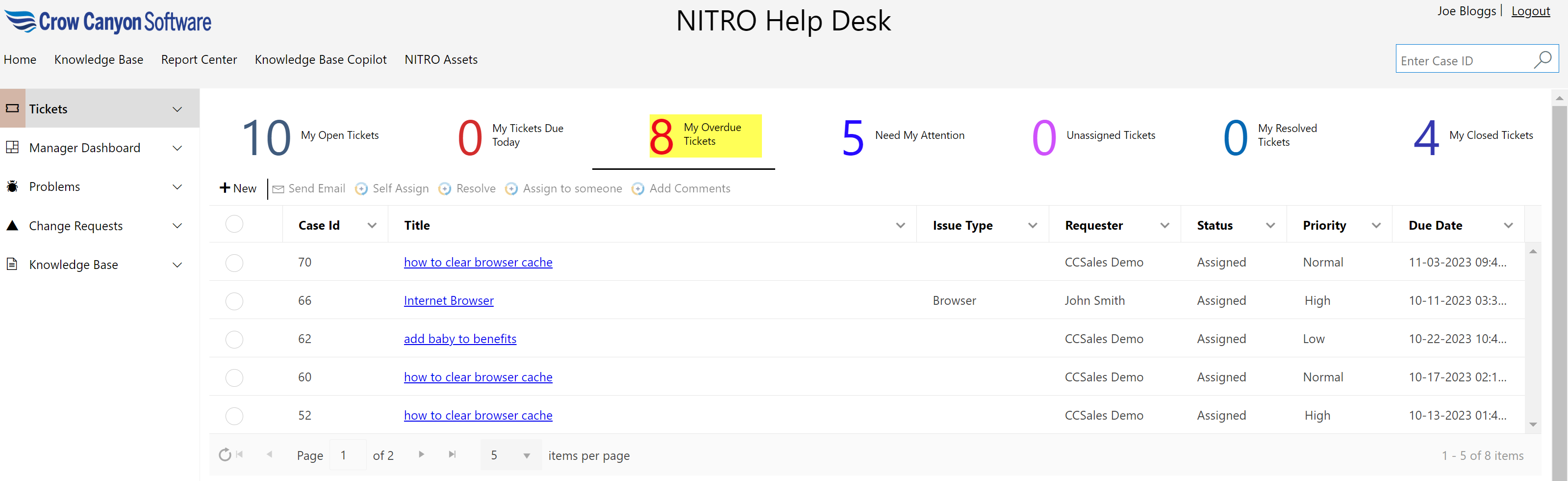Select the row checkbox for case 62
The width and height of the screenshot is (1568, 481).
click(x=234, y=340)
